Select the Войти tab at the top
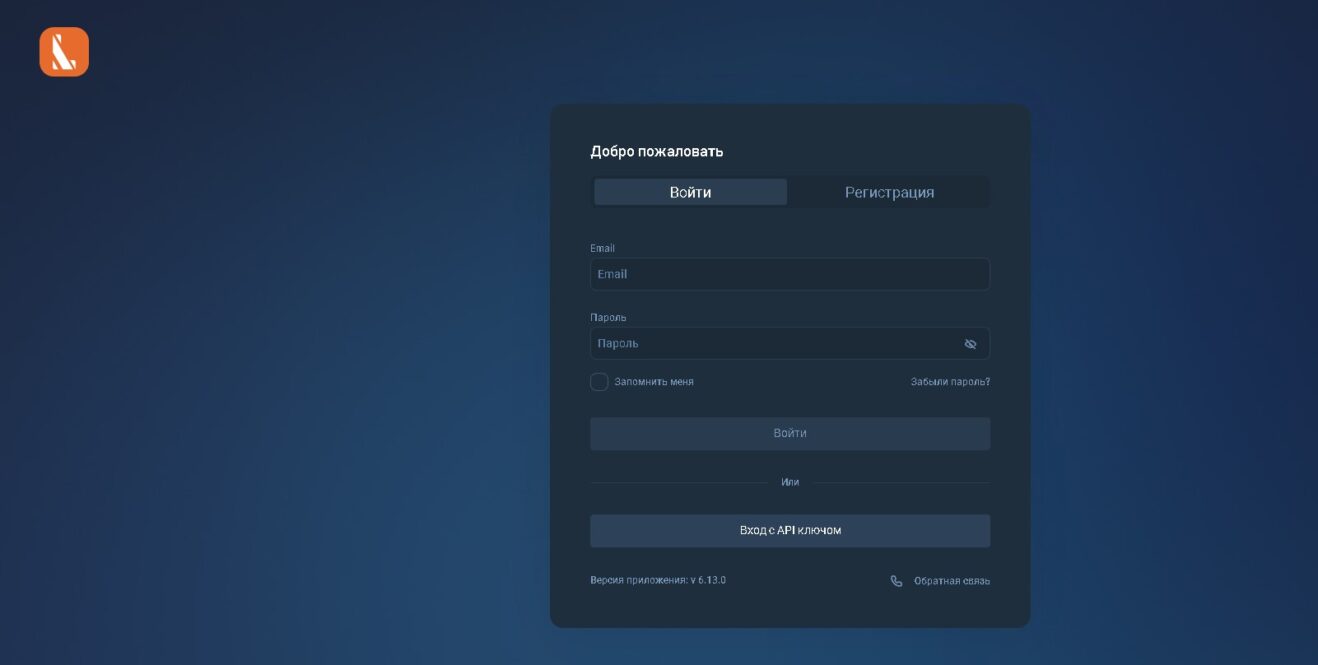This screenshot has height=665, width=1318. coord(690,192)
